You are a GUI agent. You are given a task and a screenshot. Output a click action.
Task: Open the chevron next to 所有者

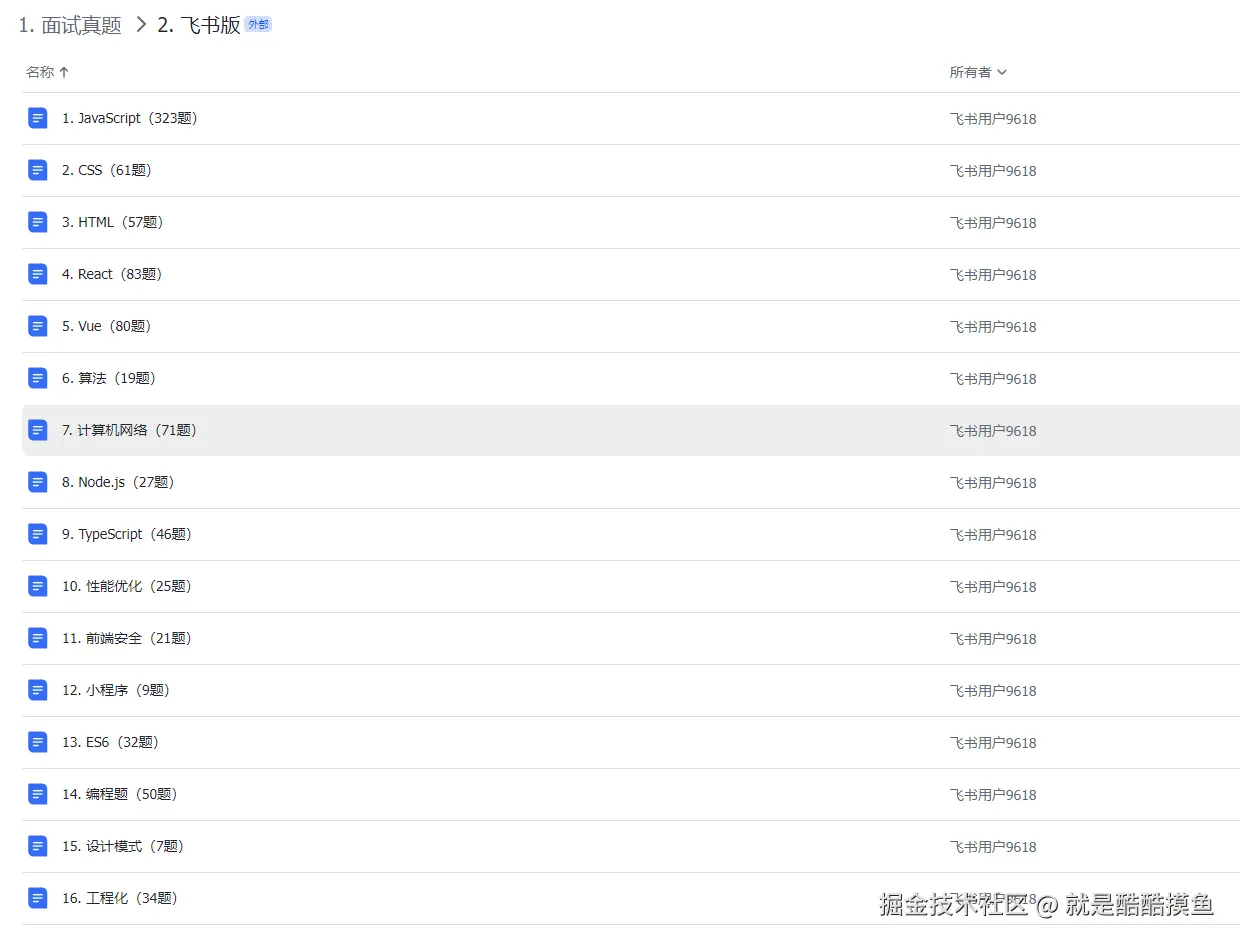pyautogui.click(x=1001, y=71)
